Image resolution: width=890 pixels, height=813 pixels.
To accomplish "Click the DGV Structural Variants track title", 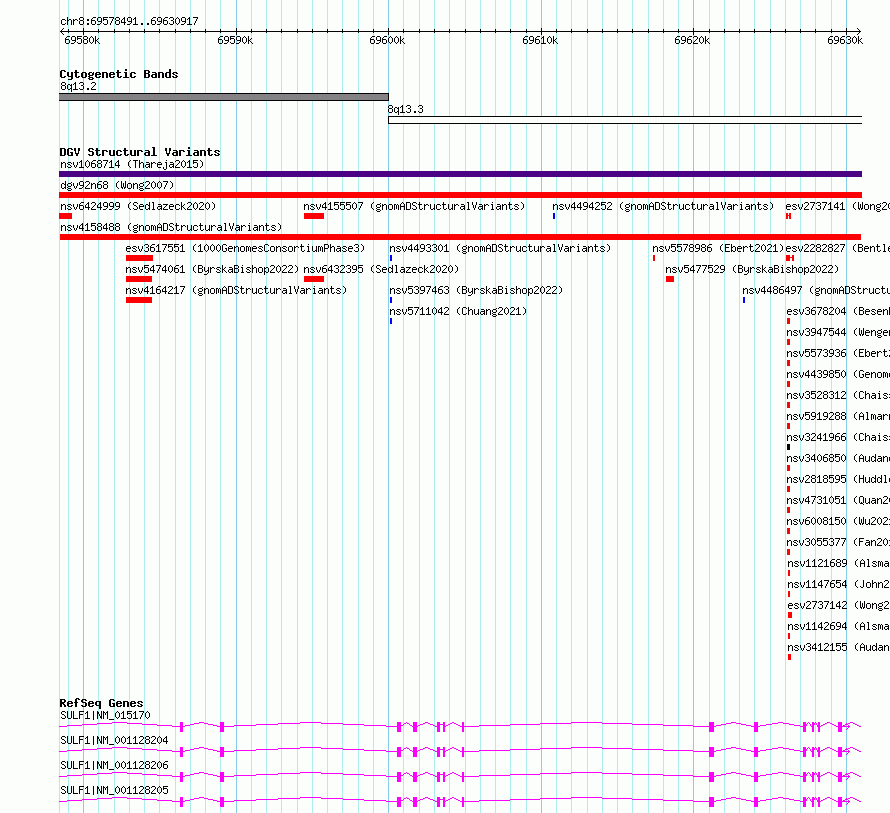I will [140, 152].
